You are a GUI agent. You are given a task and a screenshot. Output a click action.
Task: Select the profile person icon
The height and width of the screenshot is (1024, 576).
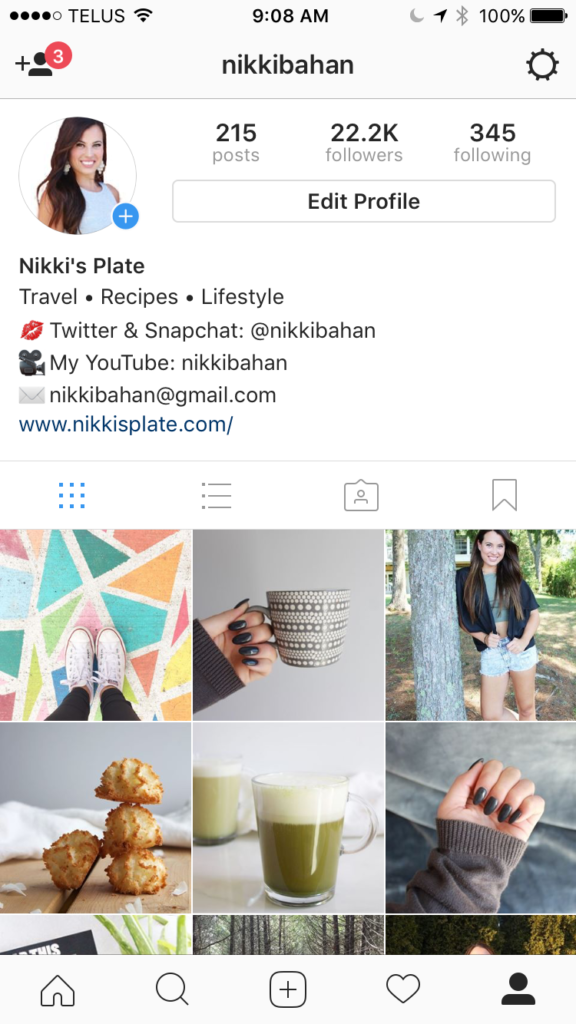click(518, 989)
